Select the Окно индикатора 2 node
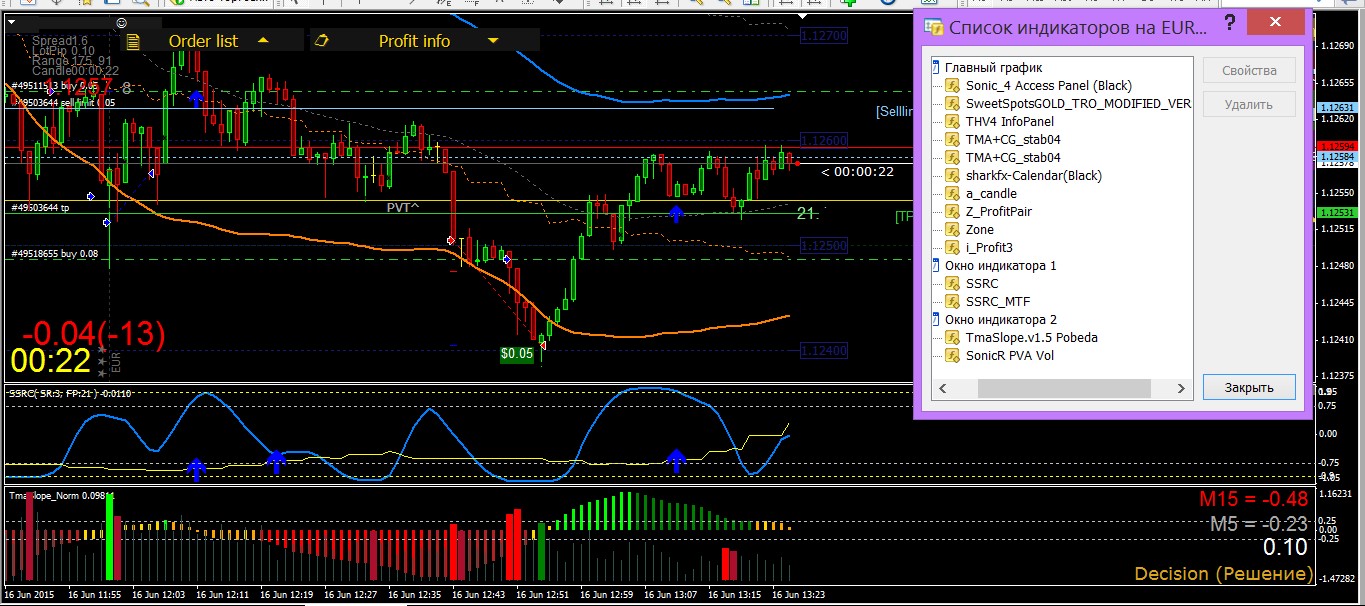 click(1000, 320)
